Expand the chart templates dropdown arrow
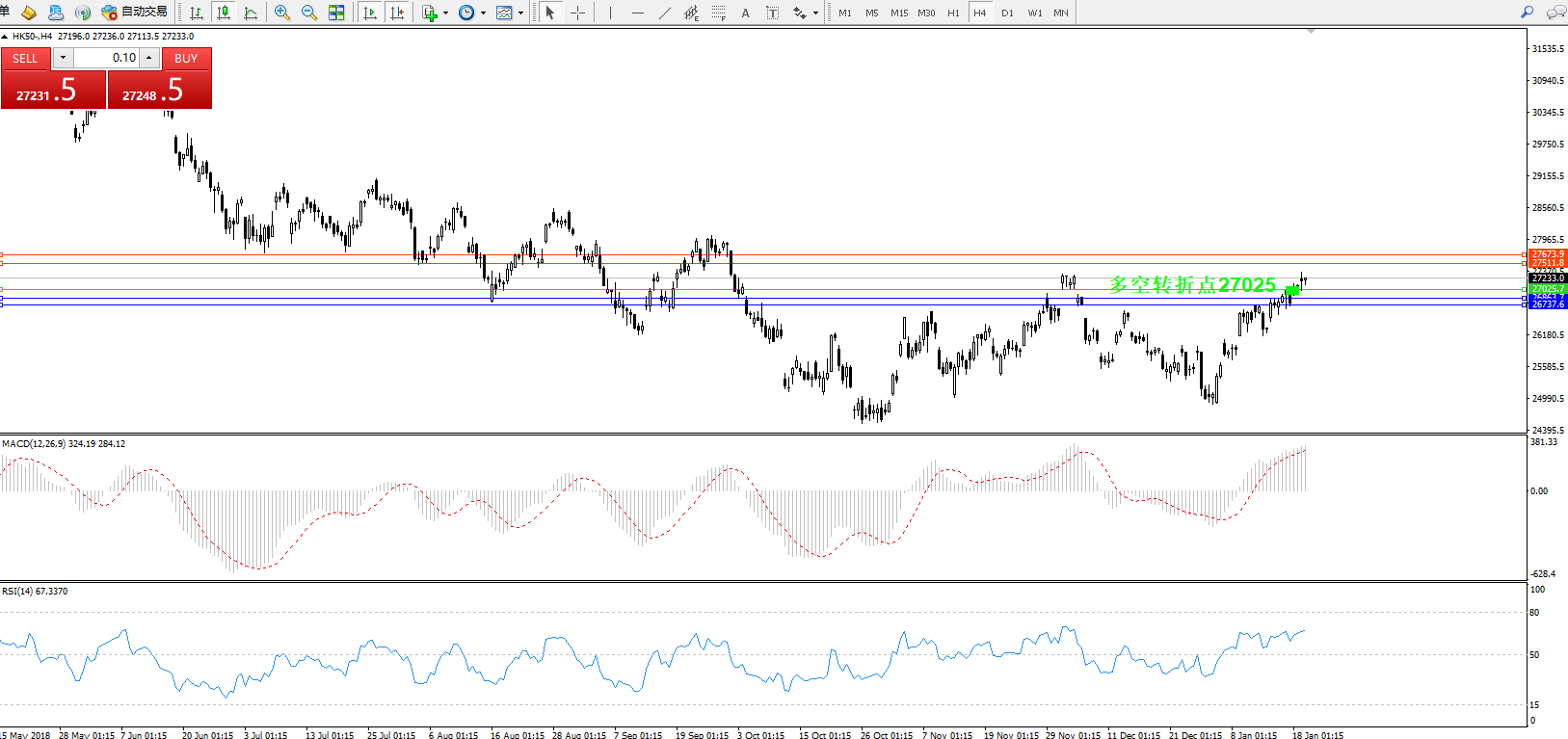Image resolution: width=1568 pixels, height=739 pixels. pyautogui.click(x=521, y=13)
